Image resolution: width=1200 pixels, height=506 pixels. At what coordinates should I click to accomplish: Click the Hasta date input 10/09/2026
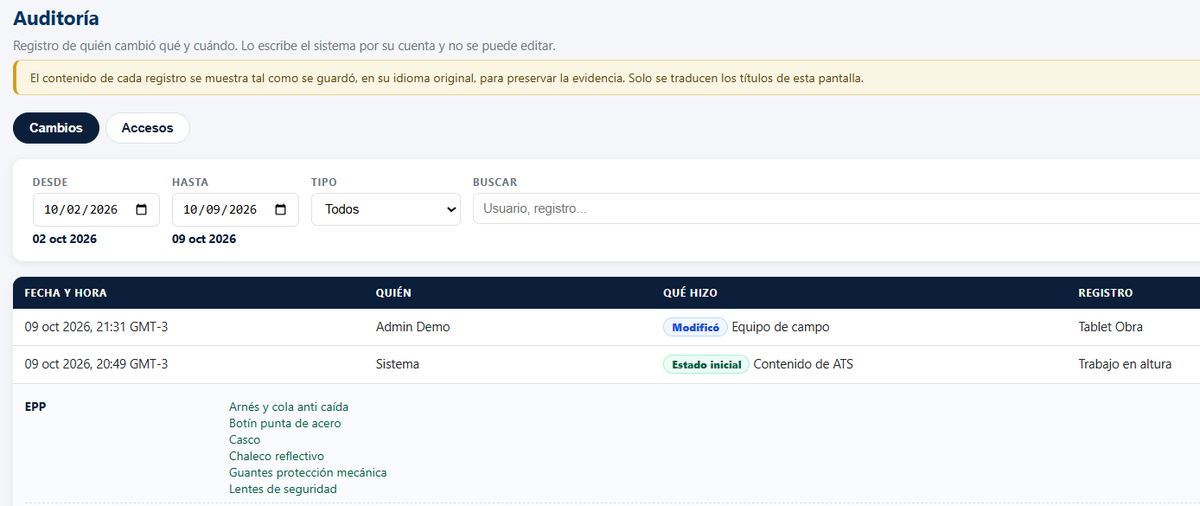coord(235,210)
